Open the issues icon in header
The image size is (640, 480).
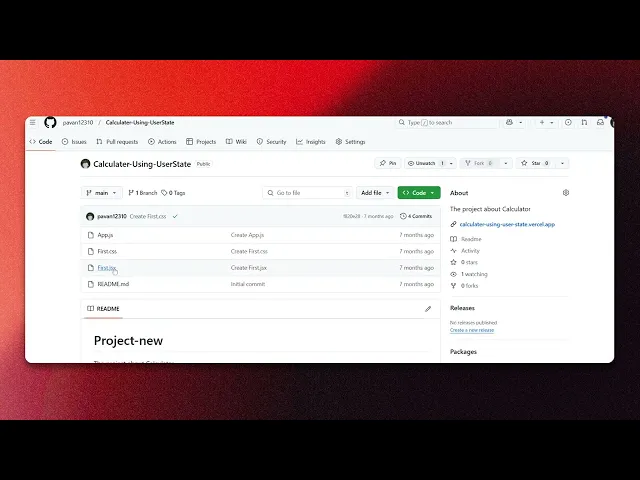tap(568, 122)
